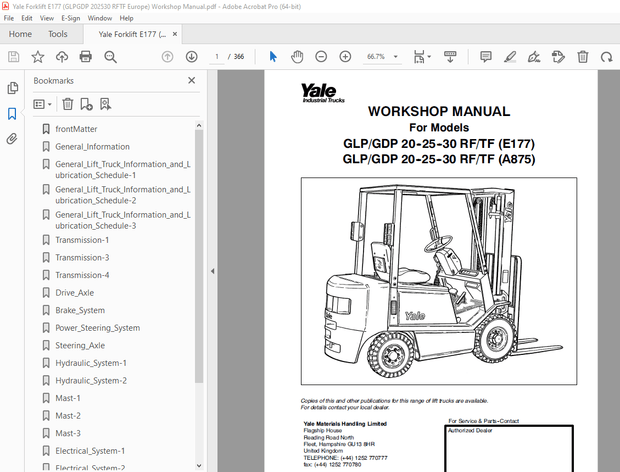This screenshot has height=472, width=620.
Task: Open the Edit menu
Action: click(x=27, y=18)
